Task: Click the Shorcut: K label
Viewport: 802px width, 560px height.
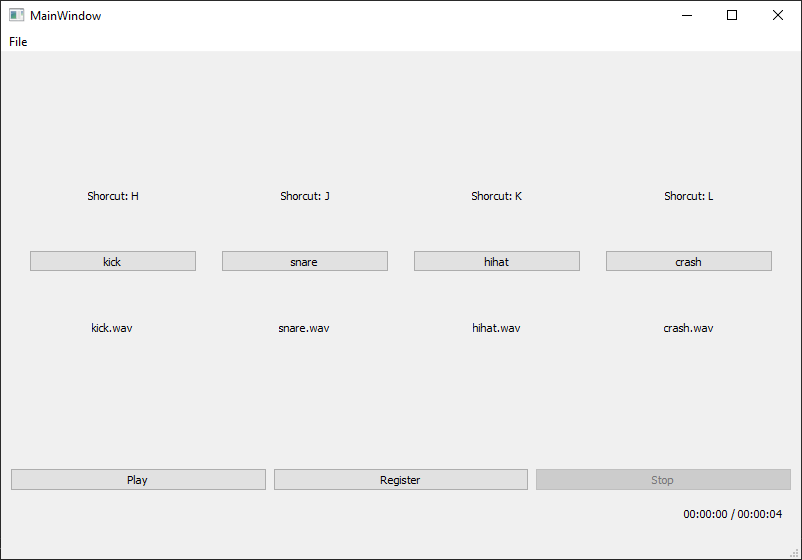Action: tap(497, 196)
